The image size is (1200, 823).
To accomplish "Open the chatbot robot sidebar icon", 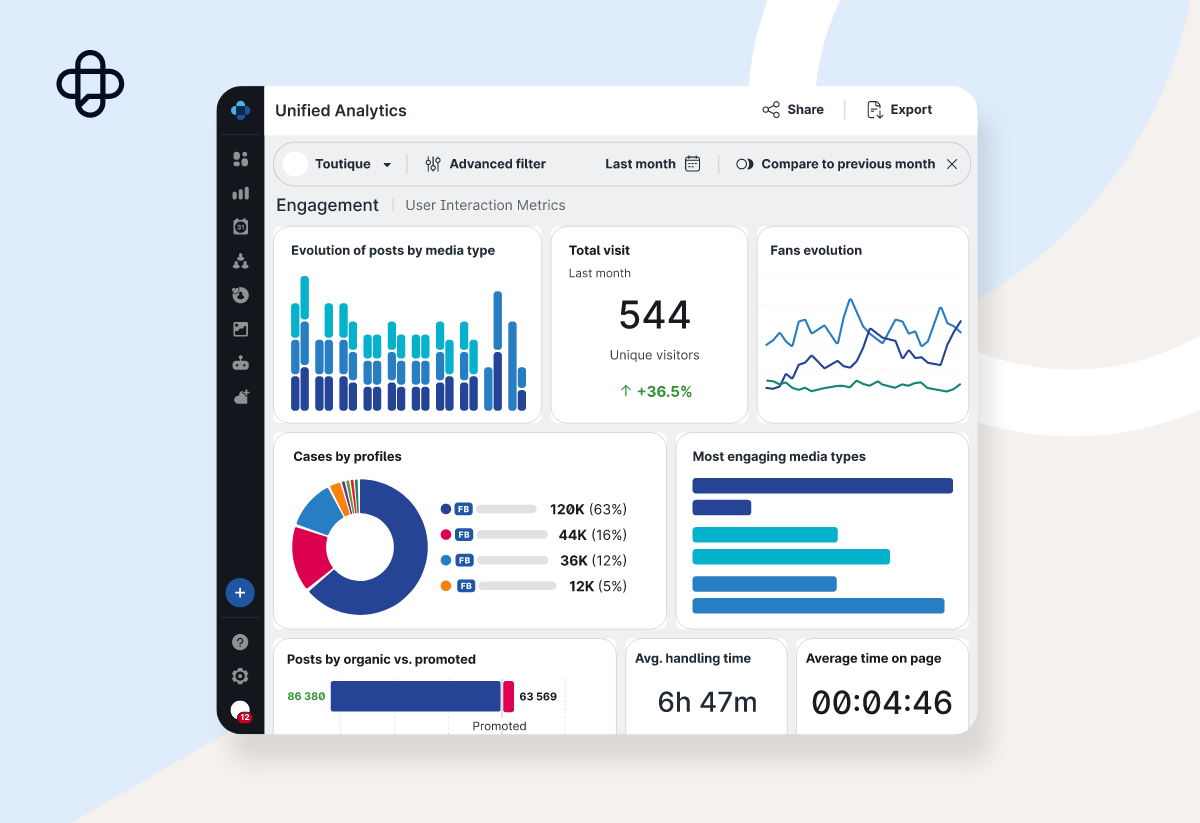I will pyautogui.click(x=240, y=363).
